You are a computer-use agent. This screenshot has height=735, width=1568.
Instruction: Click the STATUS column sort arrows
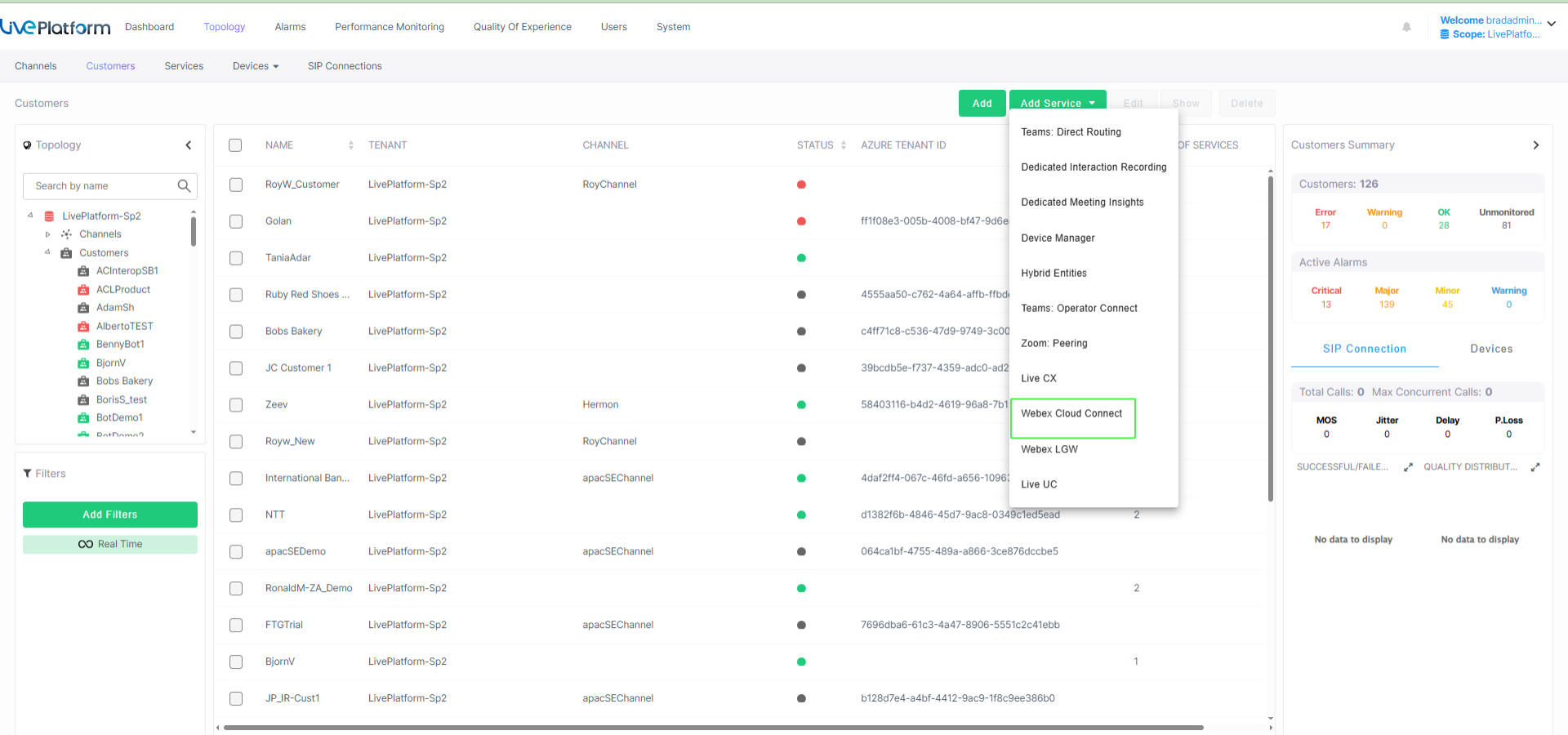[844, 145]
